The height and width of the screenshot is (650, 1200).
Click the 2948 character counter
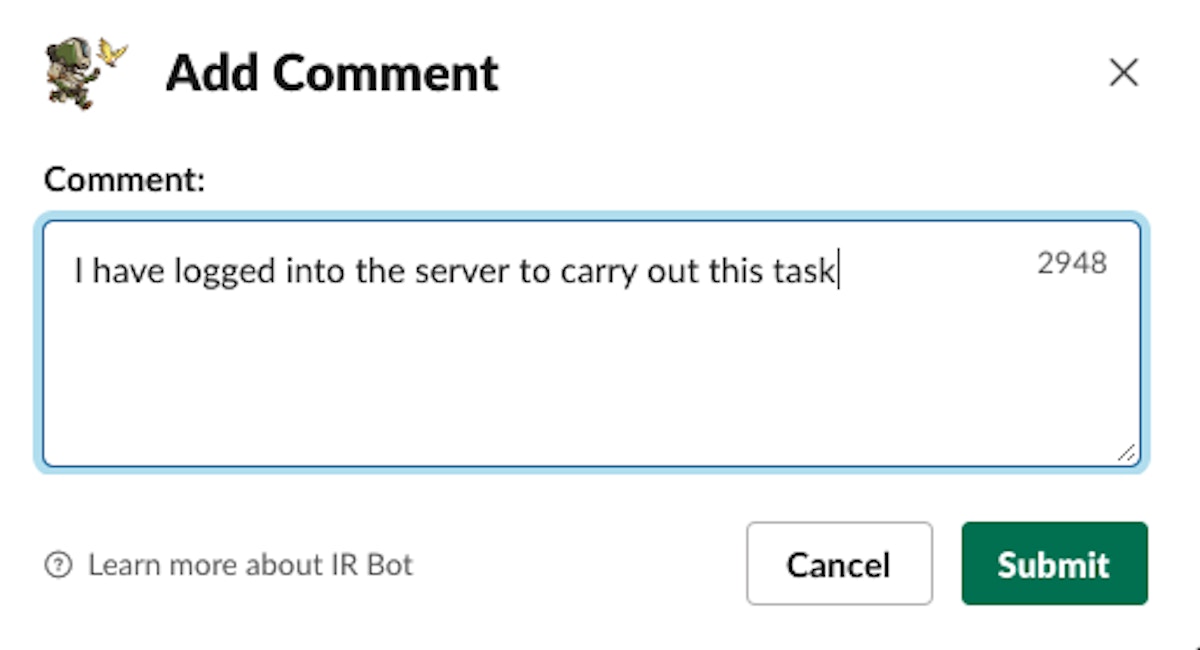[x=1072, y=263]
